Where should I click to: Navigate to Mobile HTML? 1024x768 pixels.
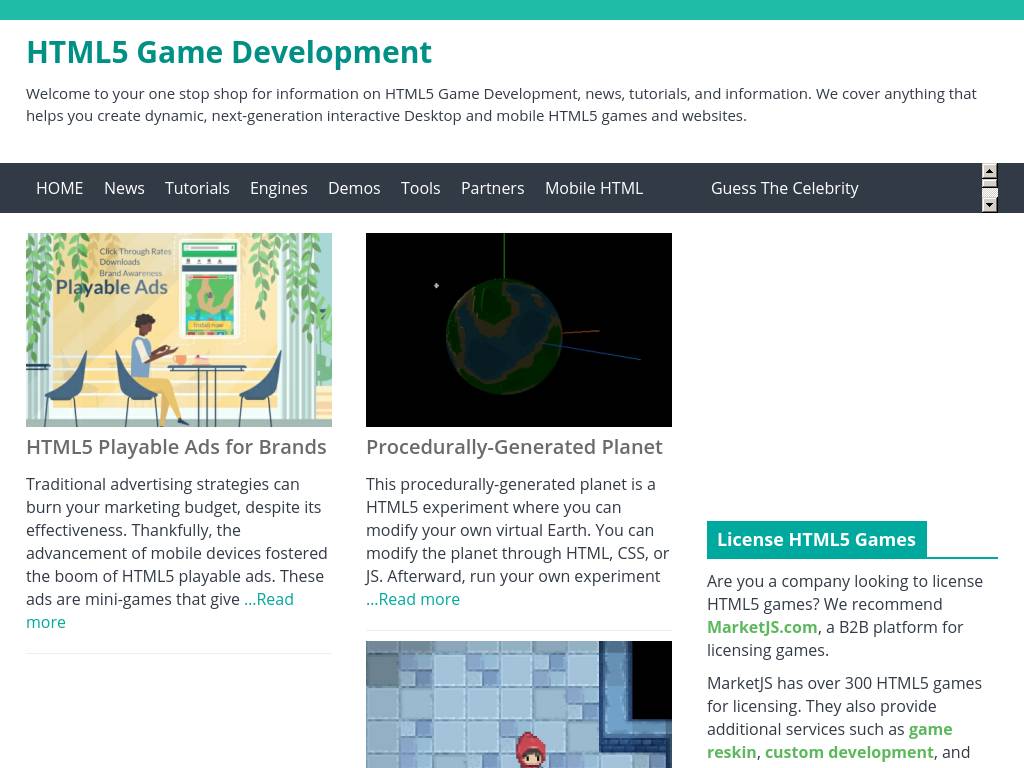(x=593, y=188)
